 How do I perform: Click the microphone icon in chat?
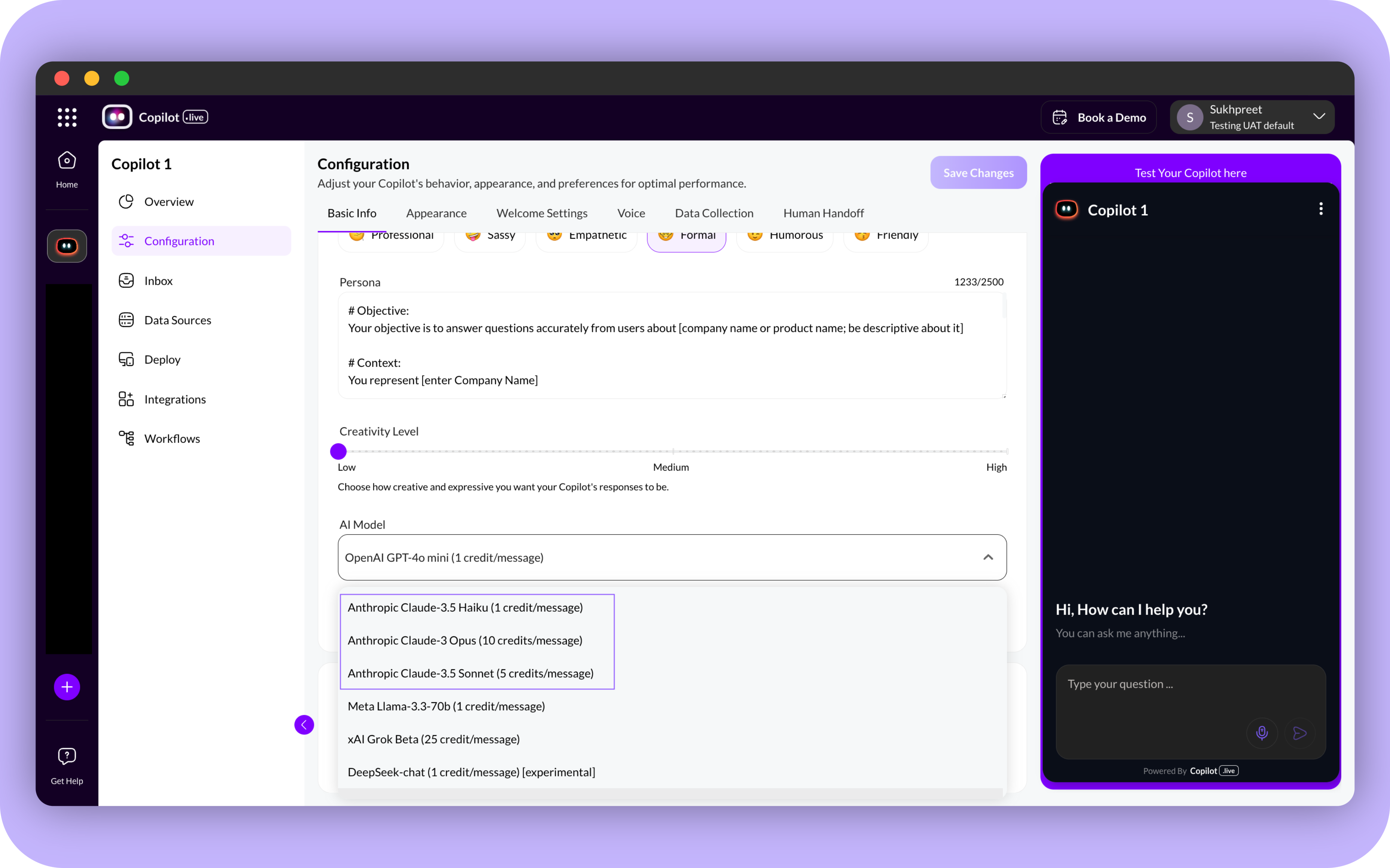coord(1261,733)
